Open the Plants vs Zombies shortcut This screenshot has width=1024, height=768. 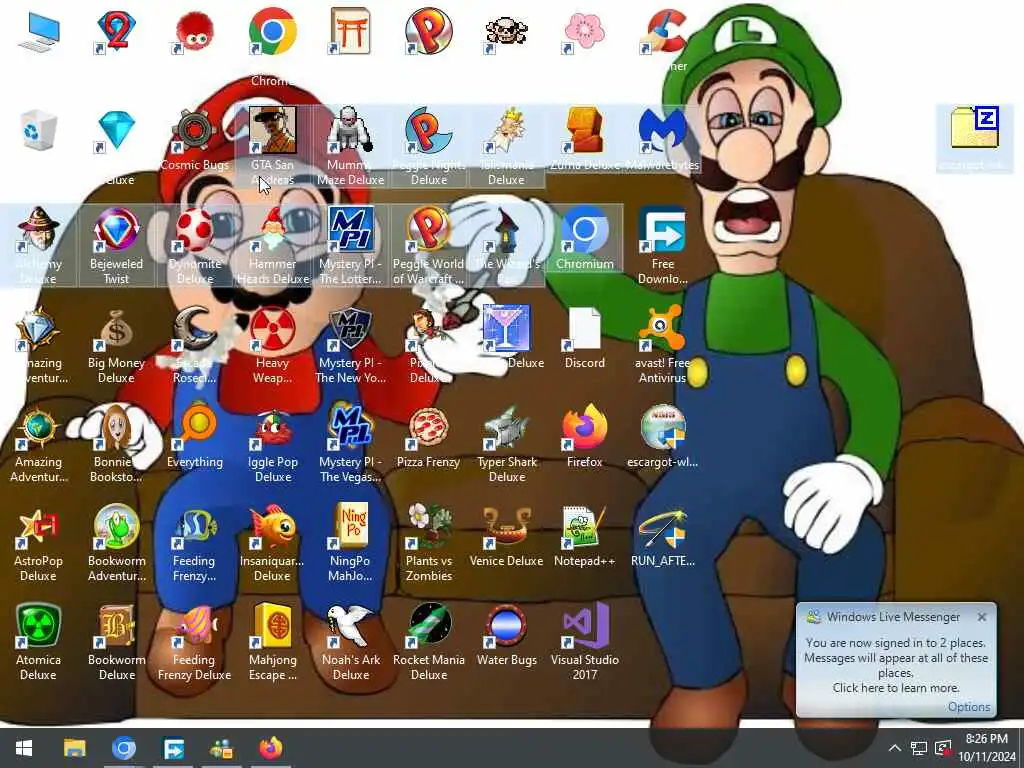coord(428,526)
